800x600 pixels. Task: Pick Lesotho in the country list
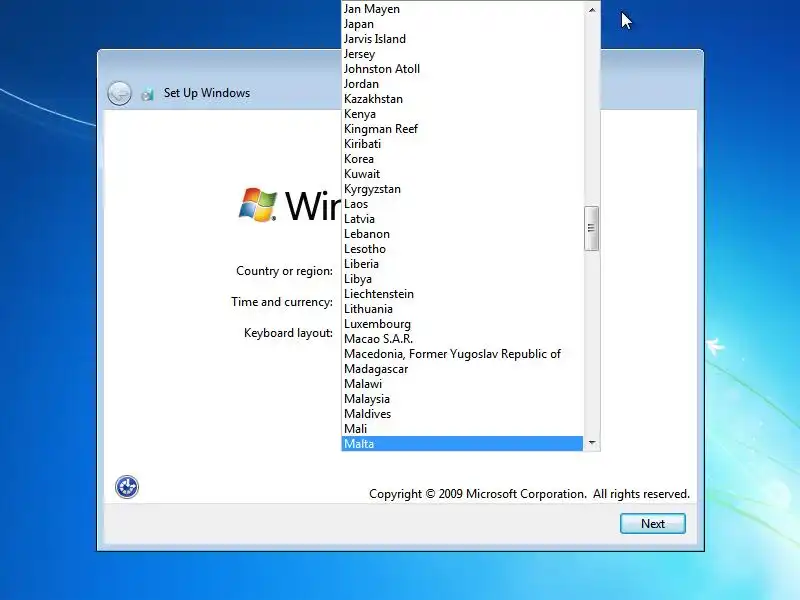point(462,249)
